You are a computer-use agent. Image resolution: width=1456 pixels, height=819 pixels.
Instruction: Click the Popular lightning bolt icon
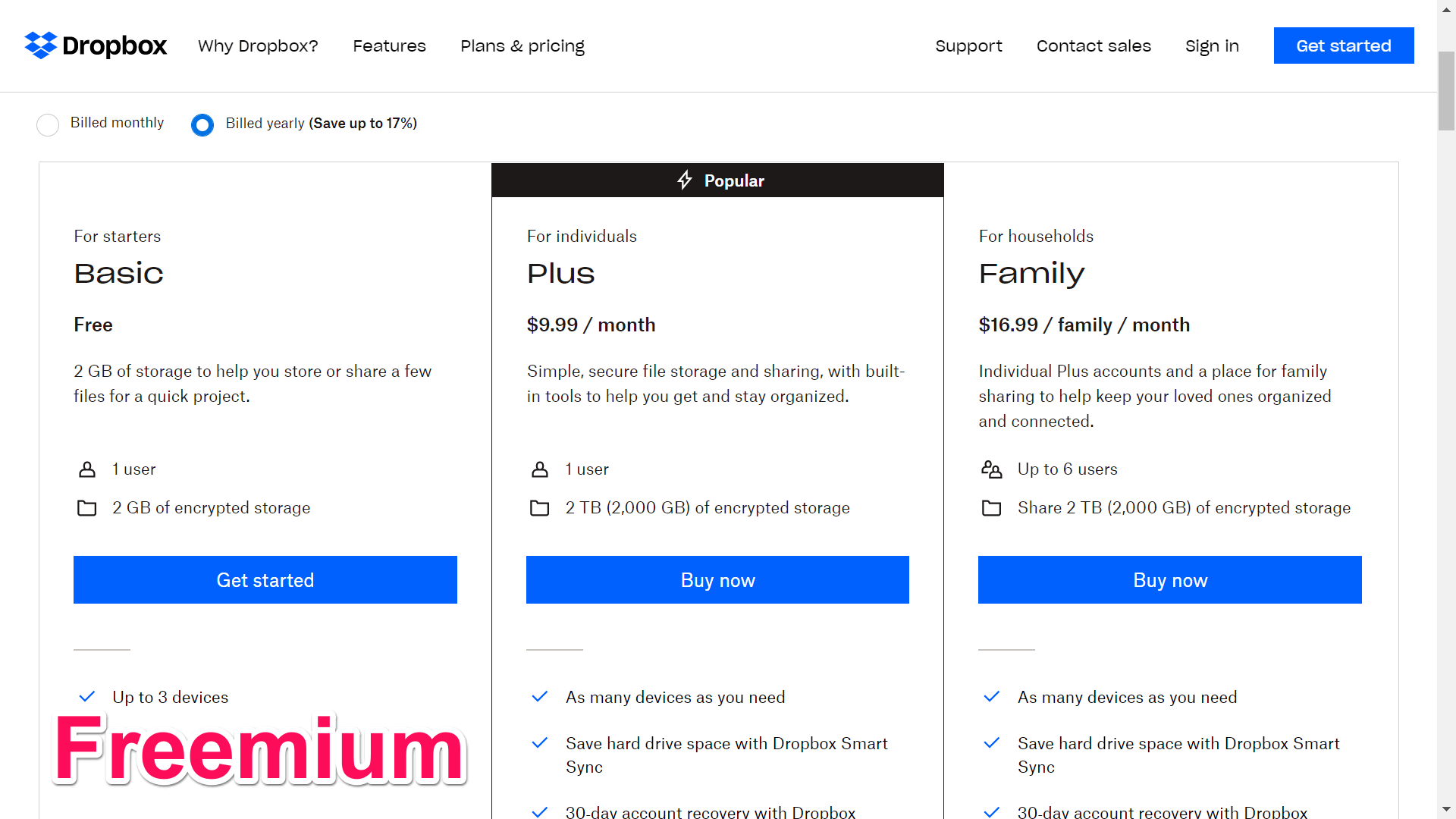pyautogui.click(x=685, y=180)
